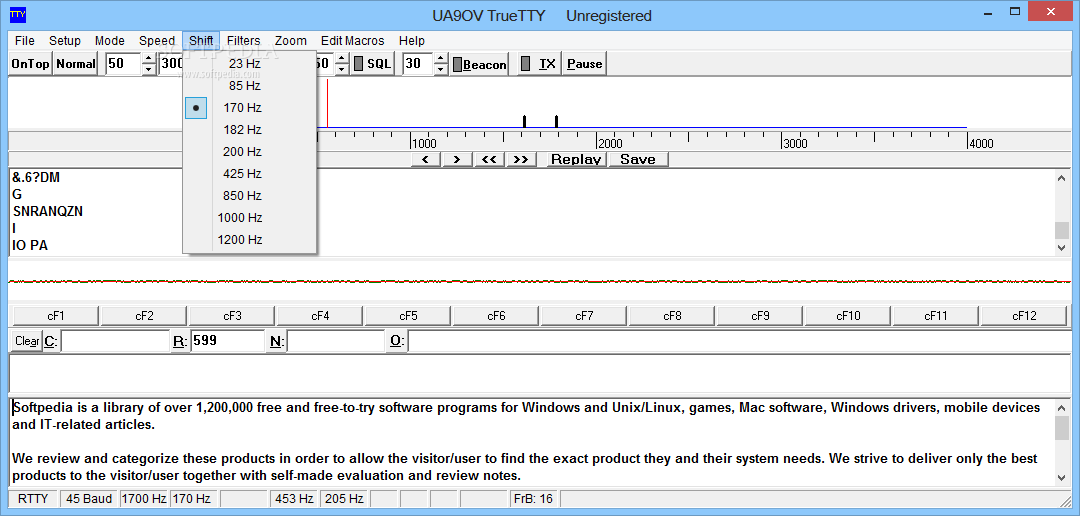Click the up arrow left of SQL
This screenshot has height=516, width=1080.
[x=342, y=59]
